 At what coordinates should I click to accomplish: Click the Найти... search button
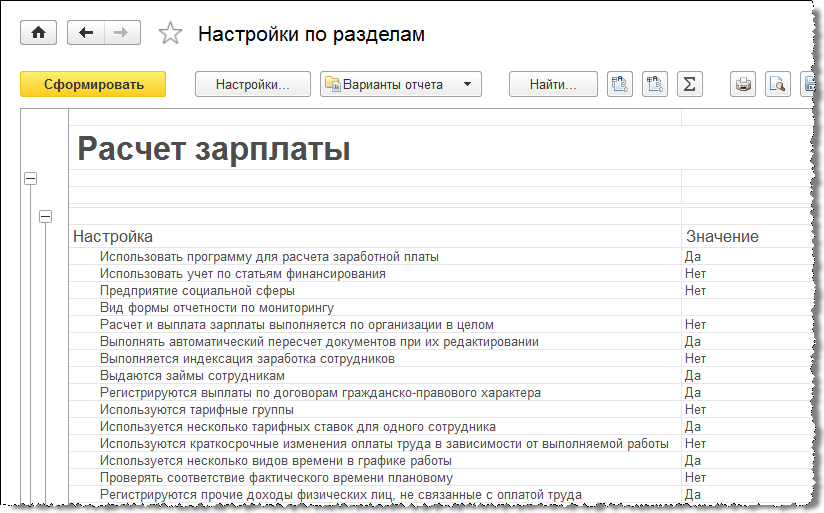553,84
